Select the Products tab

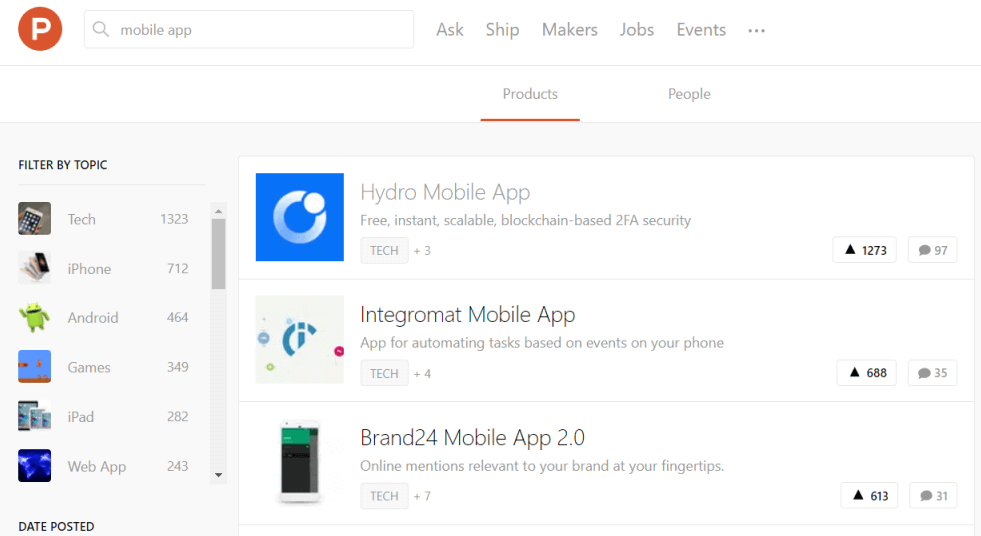click(x=530, y=94)
